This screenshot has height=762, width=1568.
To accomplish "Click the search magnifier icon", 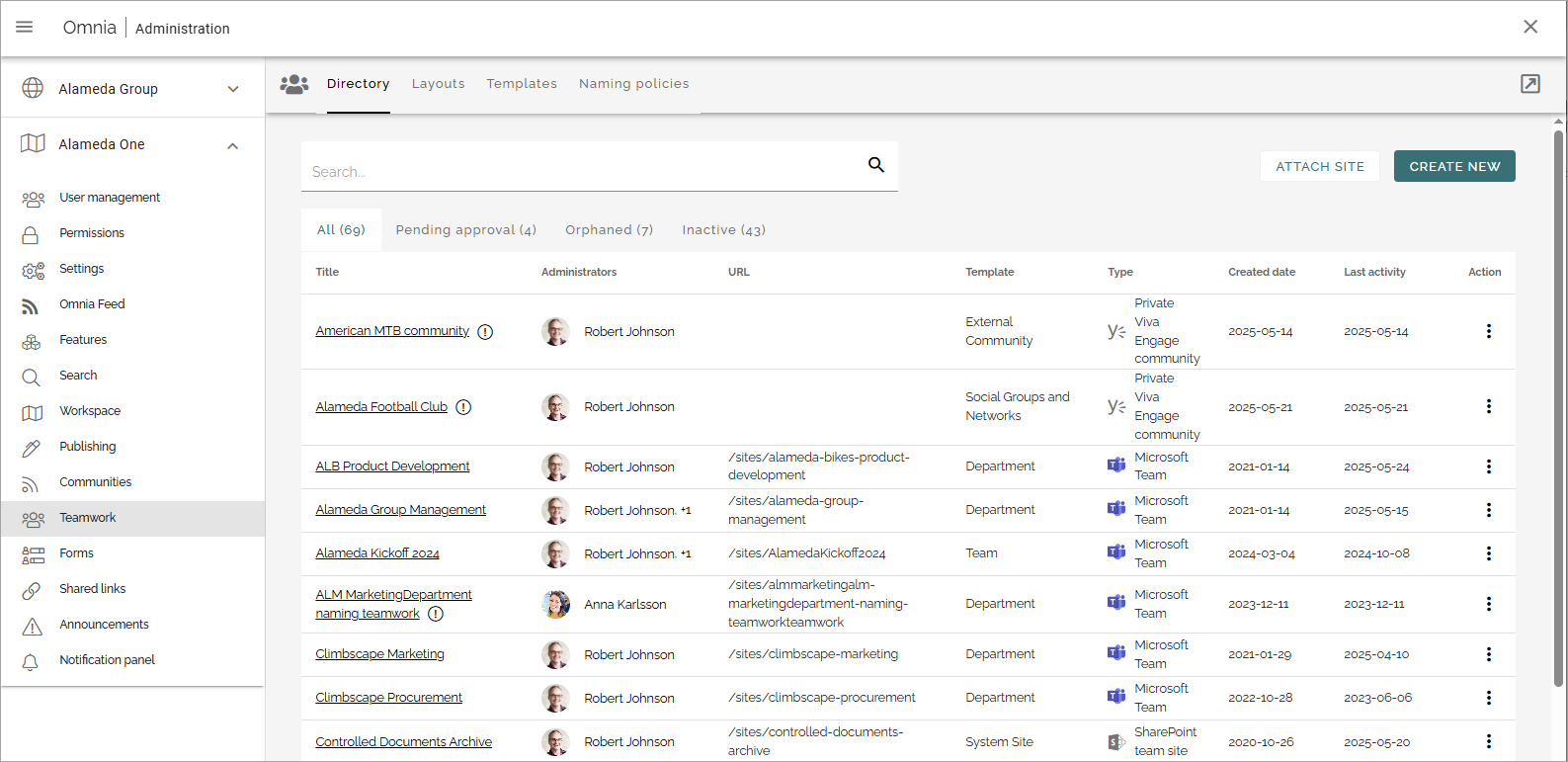I will [x=876, y=165].
